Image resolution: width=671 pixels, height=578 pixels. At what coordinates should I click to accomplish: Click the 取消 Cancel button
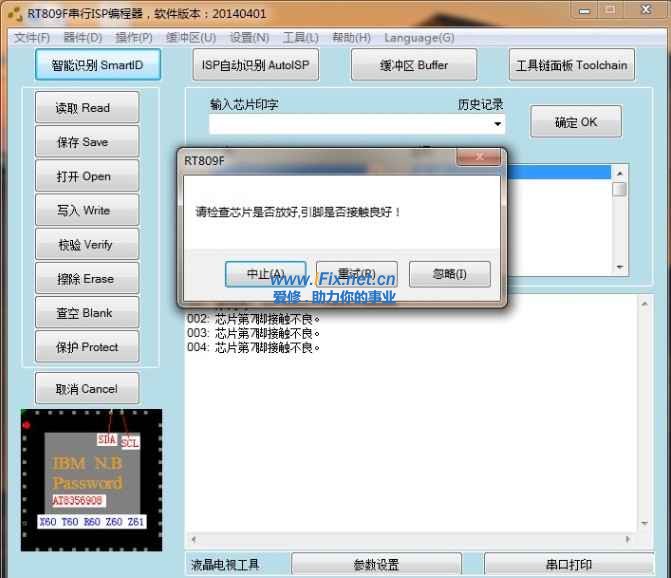point(87,388)
